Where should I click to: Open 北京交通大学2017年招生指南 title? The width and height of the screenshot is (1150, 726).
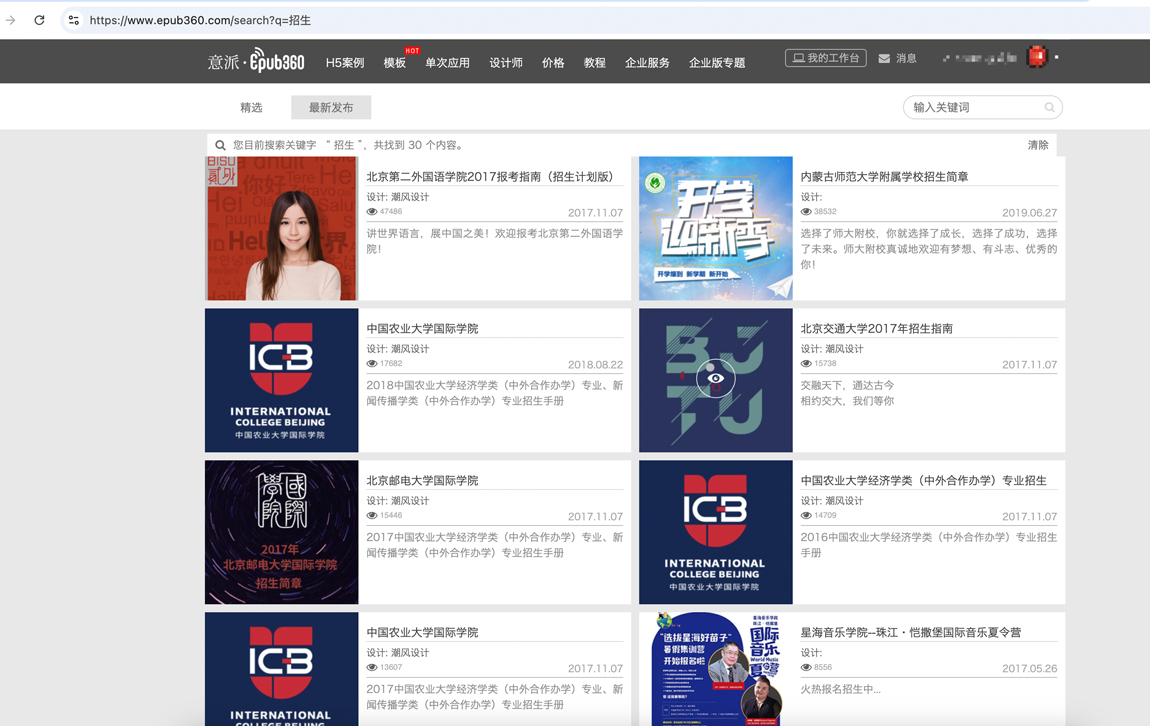pos(876,329)
